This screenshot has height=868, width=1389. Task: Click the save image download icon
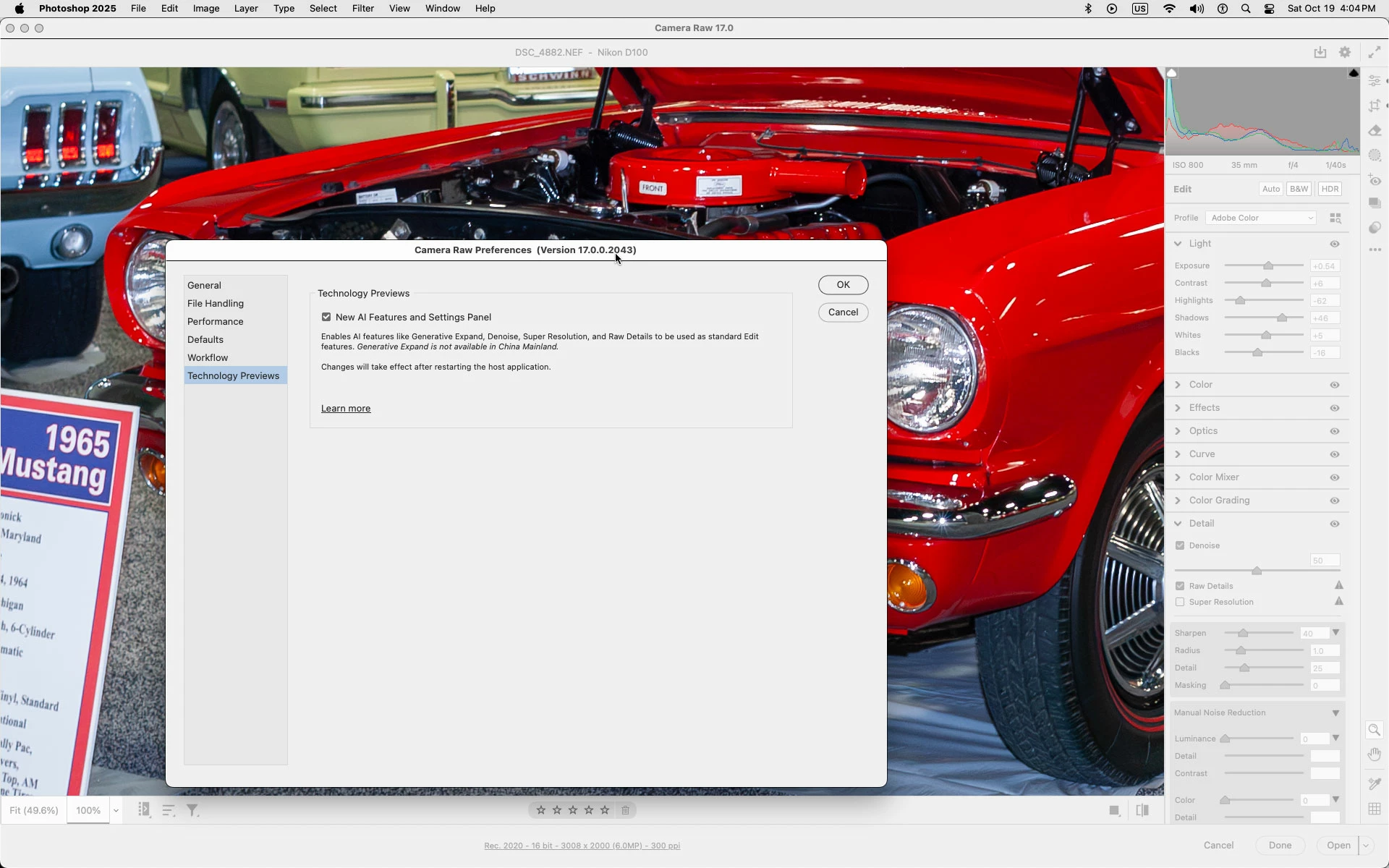click(1320, 52)
